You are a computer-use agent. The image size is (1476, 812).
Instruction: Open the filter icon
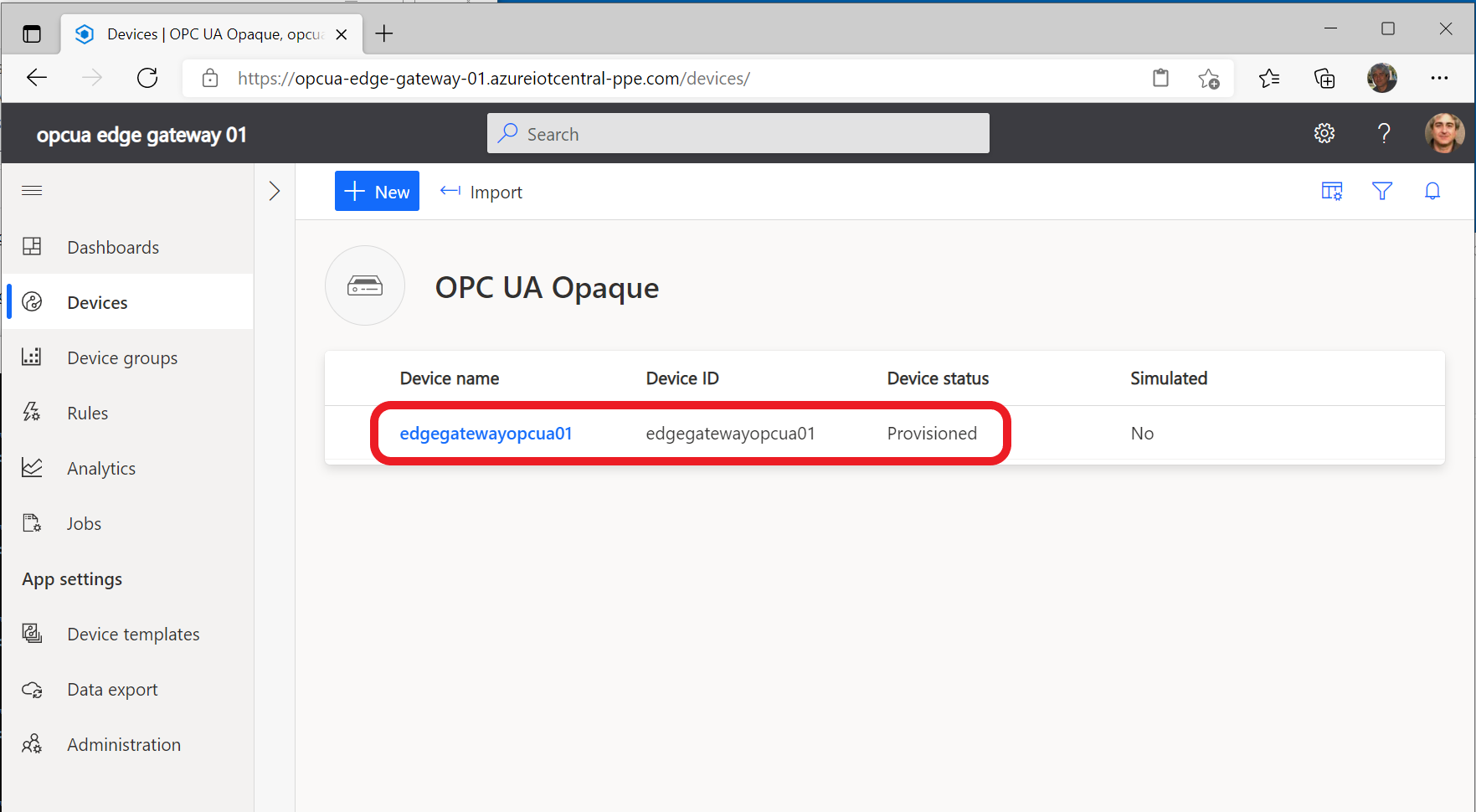click(1382, 191)
